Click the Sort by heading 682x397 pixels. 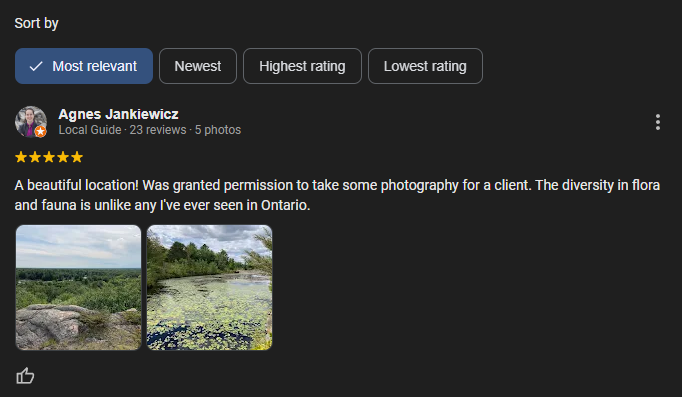point(37,23)
